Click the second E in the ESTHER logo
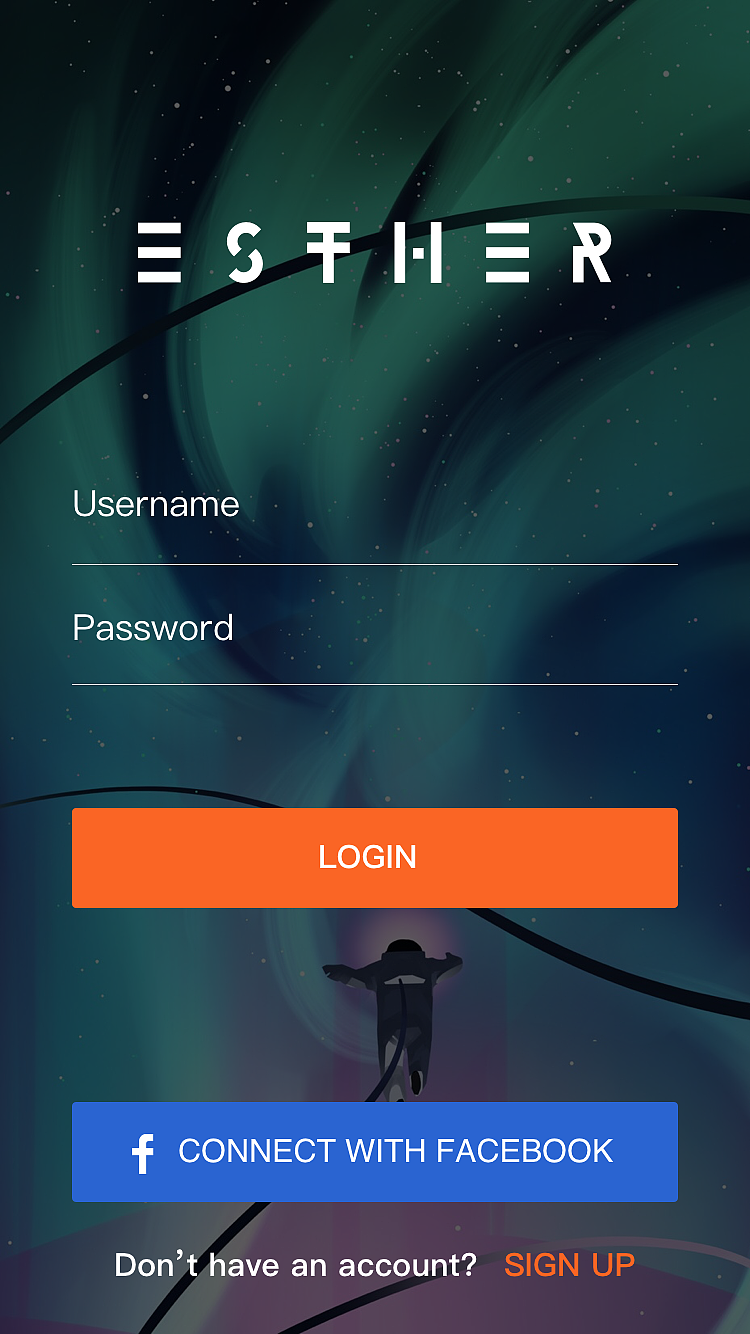The height and width of the screenshot is (1334, 750). pyautogui.click(x=507, y=253)
